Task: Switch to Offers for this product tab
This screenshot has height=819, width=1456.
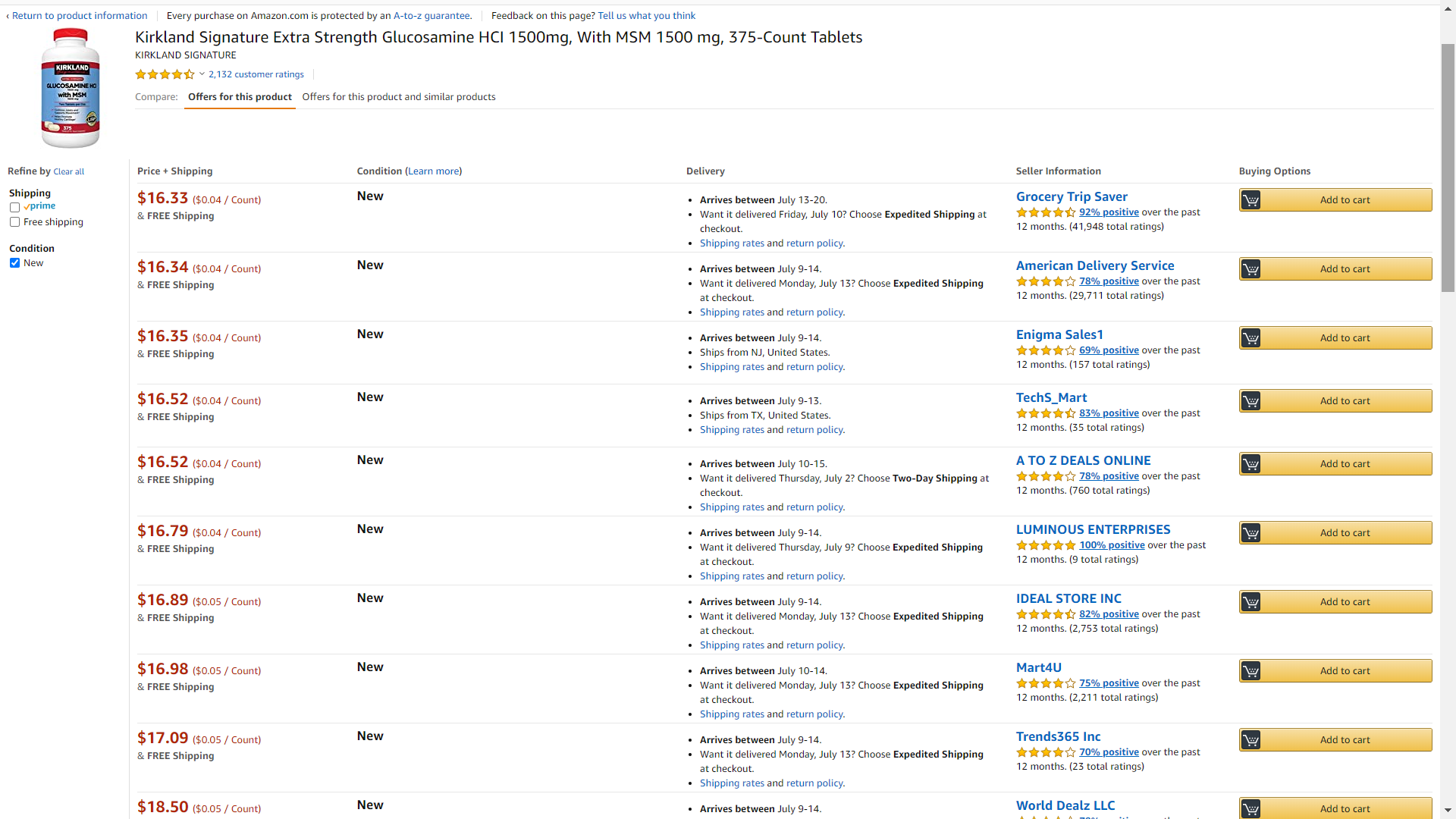Action: pyautogui.click(x=240, y=97)
